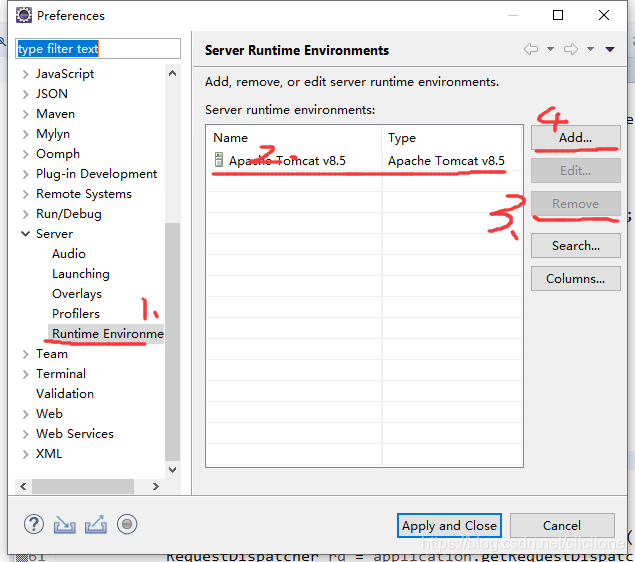The height and width of the screenshot is (562, 635).
Task: Click the tree vertical scrollbar thumb
Action: click(x=173, y=341)
